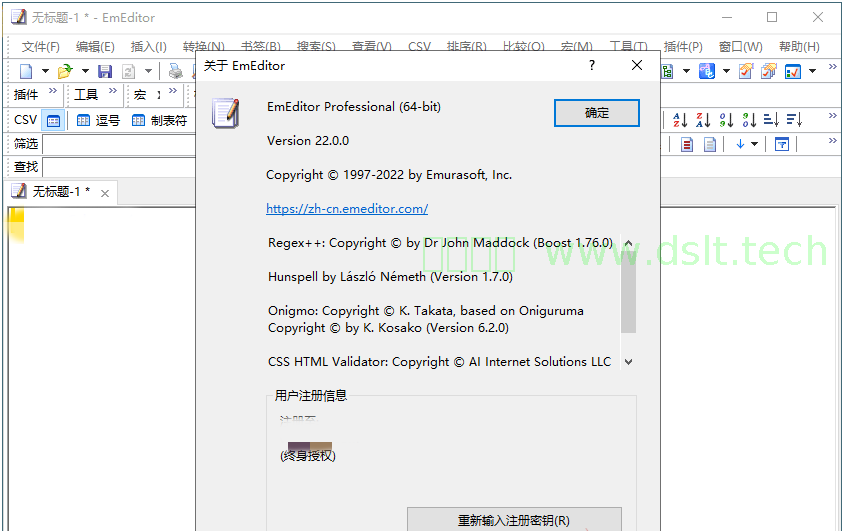Open the 编辑(E) menu
Screen dimensions: 842x531
[x=95, y=47]
